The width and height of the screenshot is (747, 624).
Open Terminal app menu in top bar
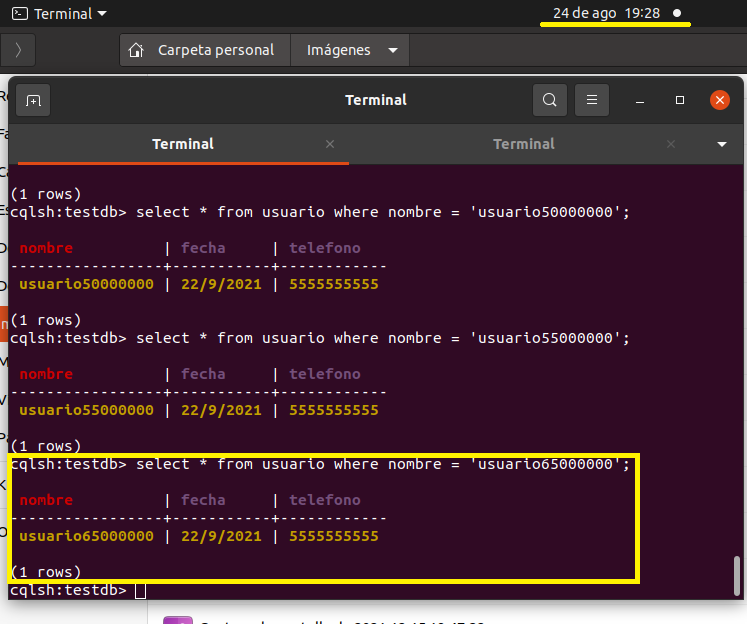coord(59,13)
